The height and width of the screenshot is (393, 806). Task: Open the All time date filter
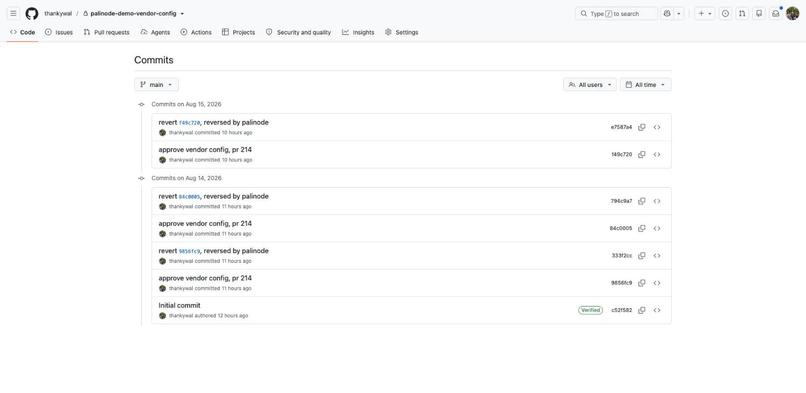pyautogui.click(x=646, y=85)
